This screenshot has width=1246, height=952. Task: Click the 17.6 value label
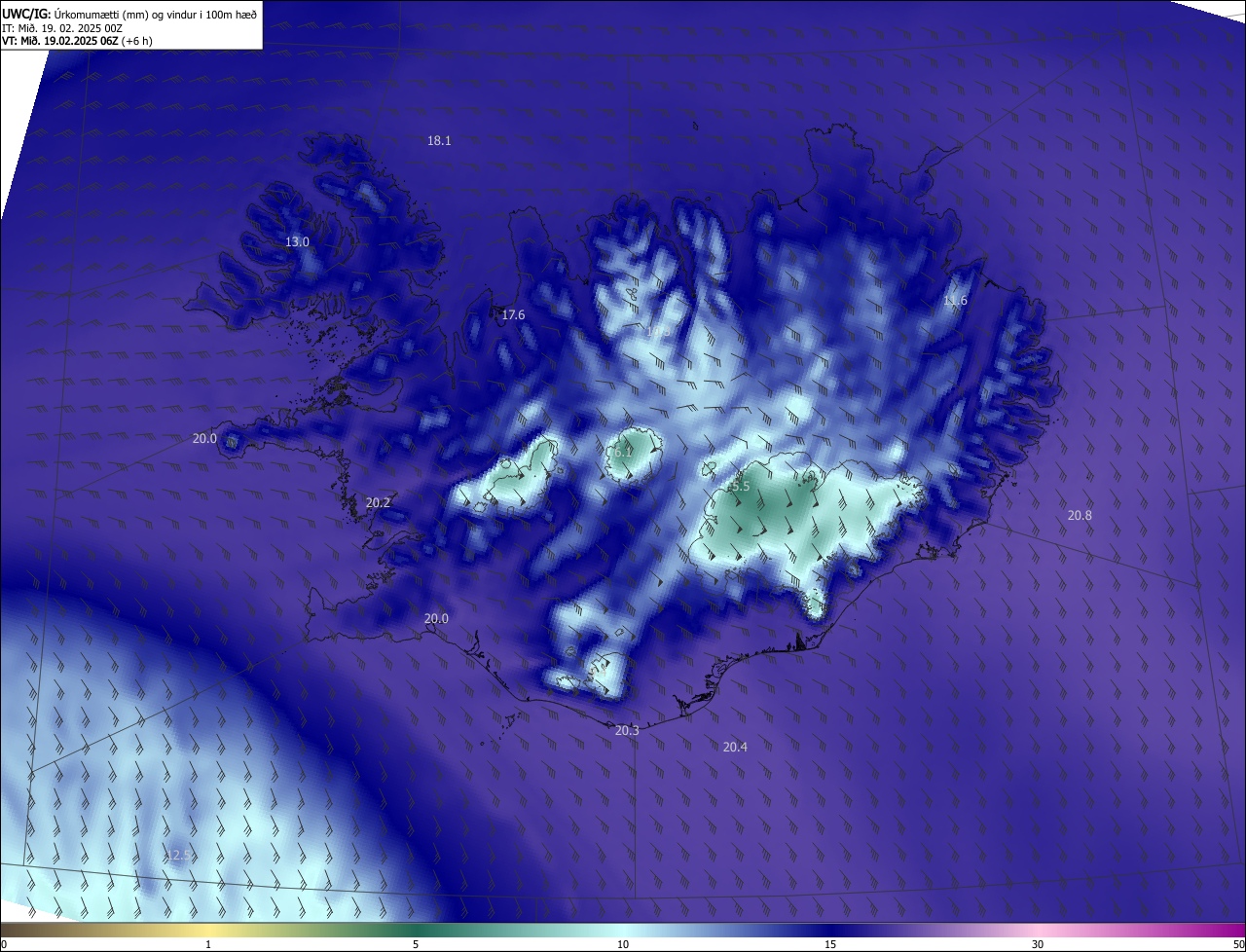(x=513, y=314)
